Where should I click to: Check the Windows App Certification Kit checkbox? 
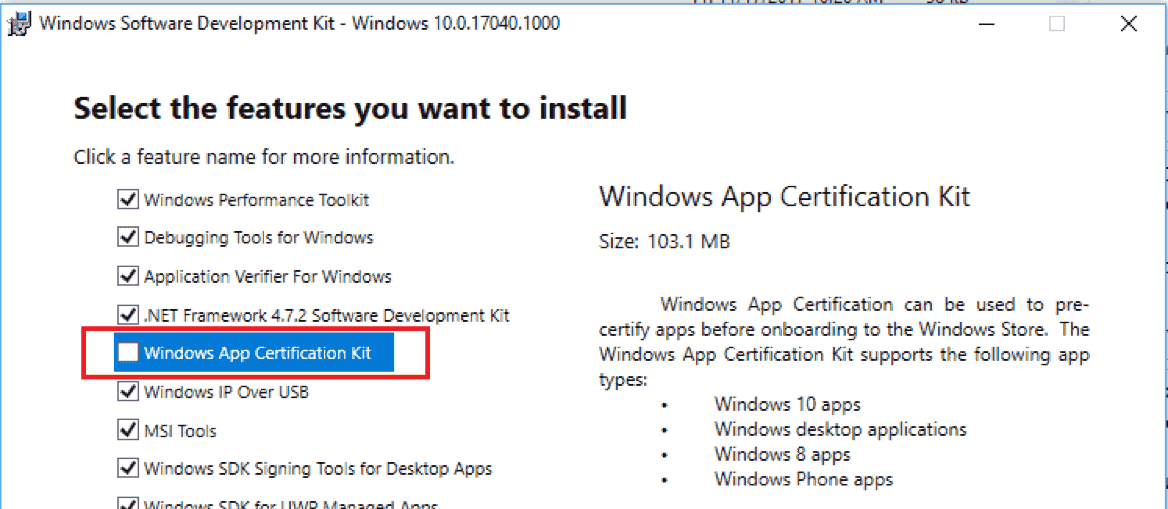coord(128,352)
